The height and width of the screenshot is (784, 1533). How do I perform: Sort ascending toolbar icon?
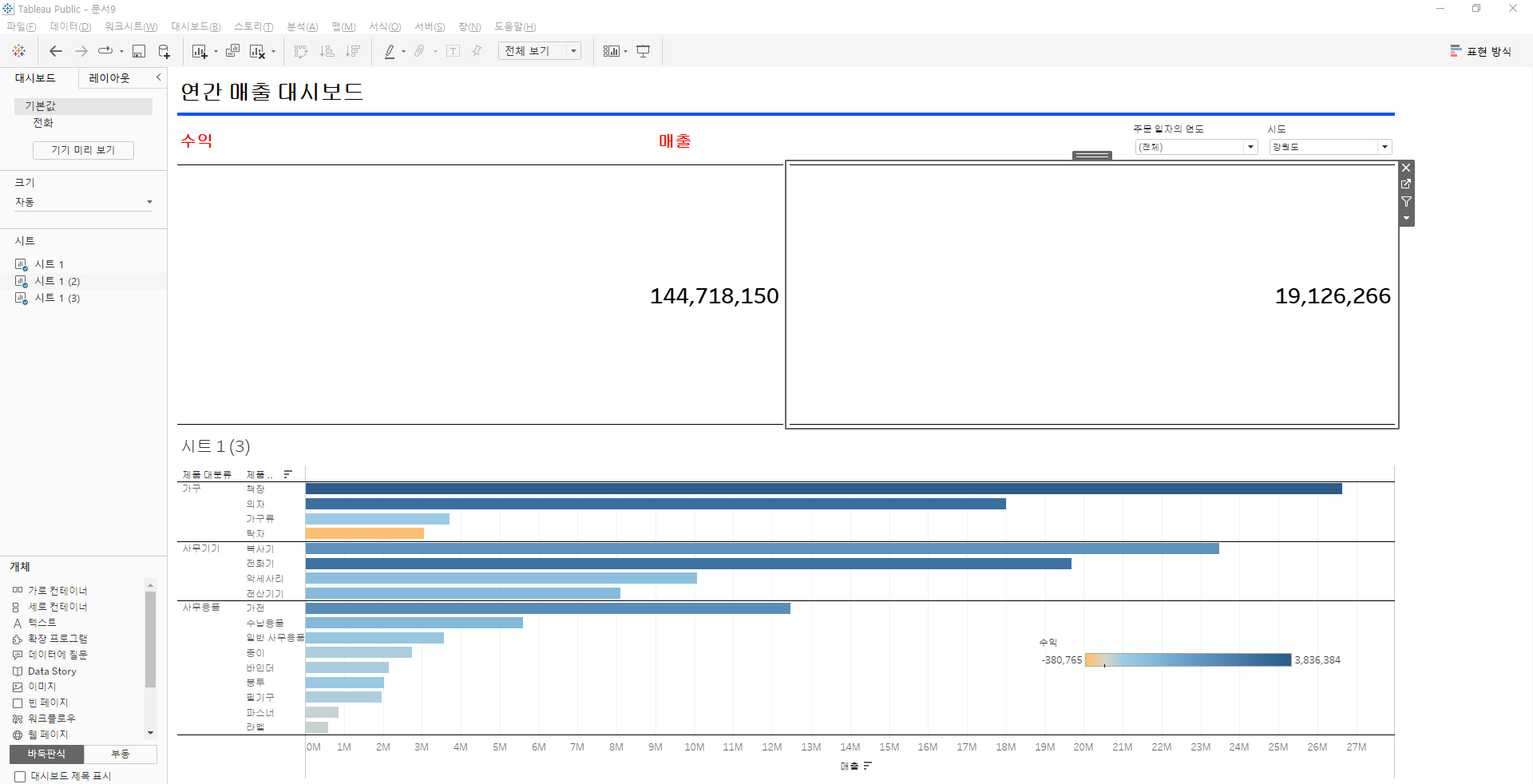[x=327, y=51]
